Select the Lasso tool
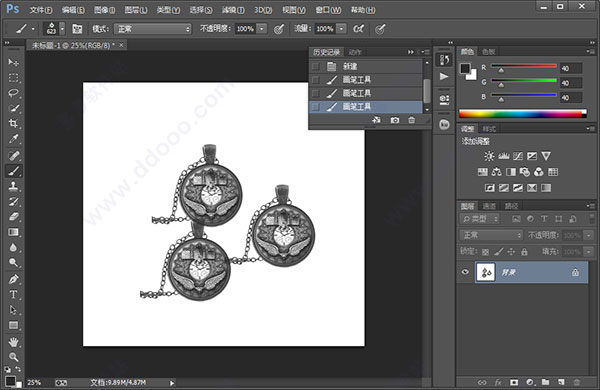 pyautogui.click(x=13, y=93)
